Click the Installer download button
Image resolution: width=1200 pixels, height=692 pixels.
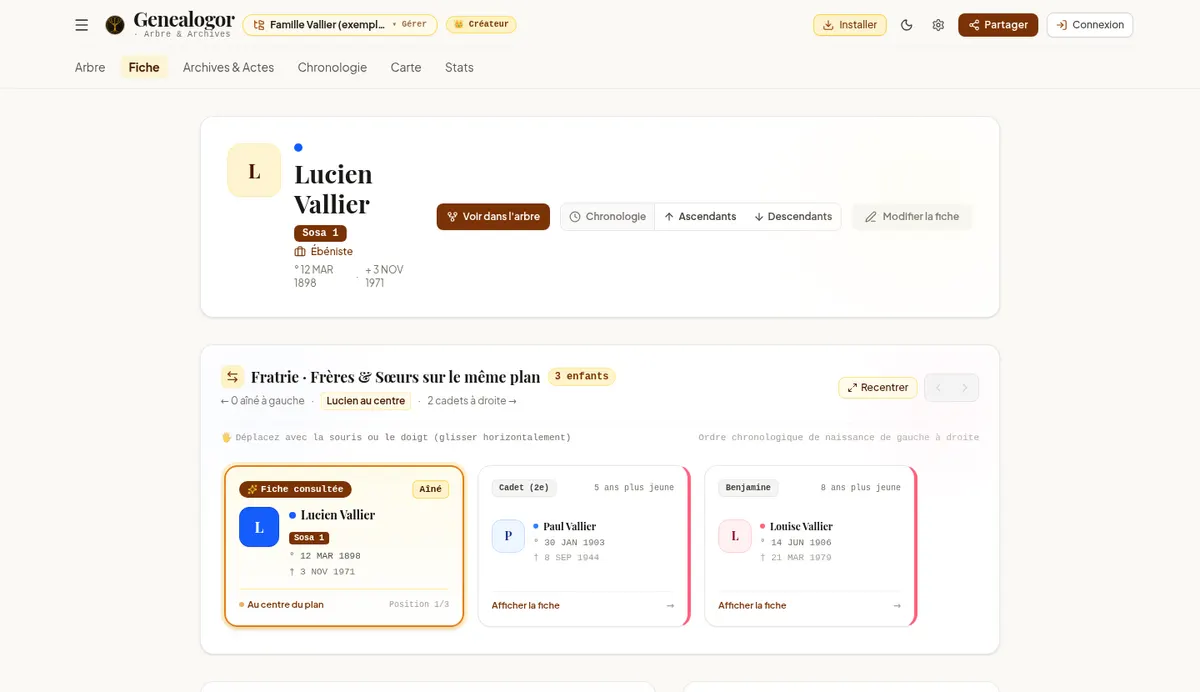850,25
